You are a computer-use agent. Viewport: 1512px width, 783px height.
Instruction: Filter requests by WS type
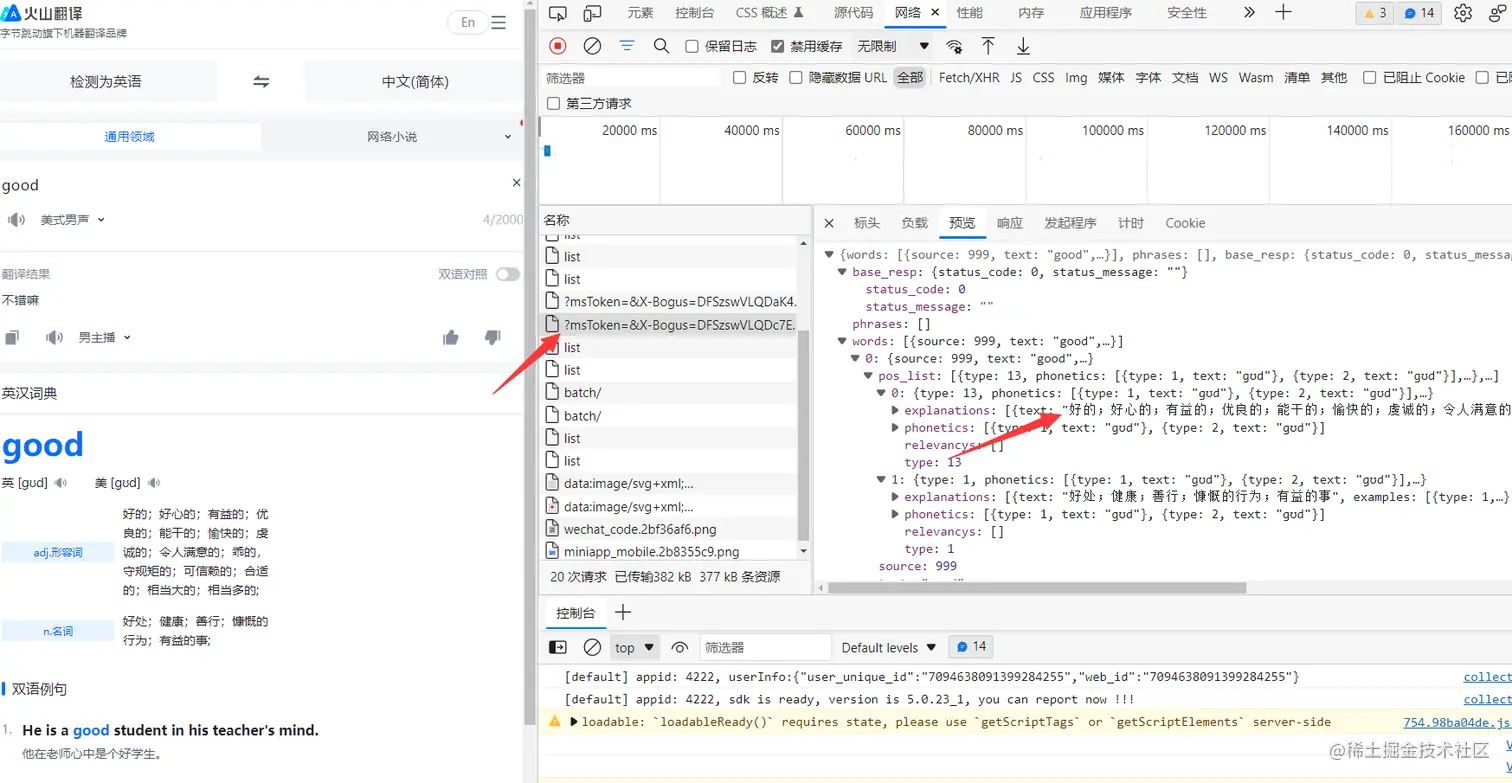click(x=1218, y=77)
